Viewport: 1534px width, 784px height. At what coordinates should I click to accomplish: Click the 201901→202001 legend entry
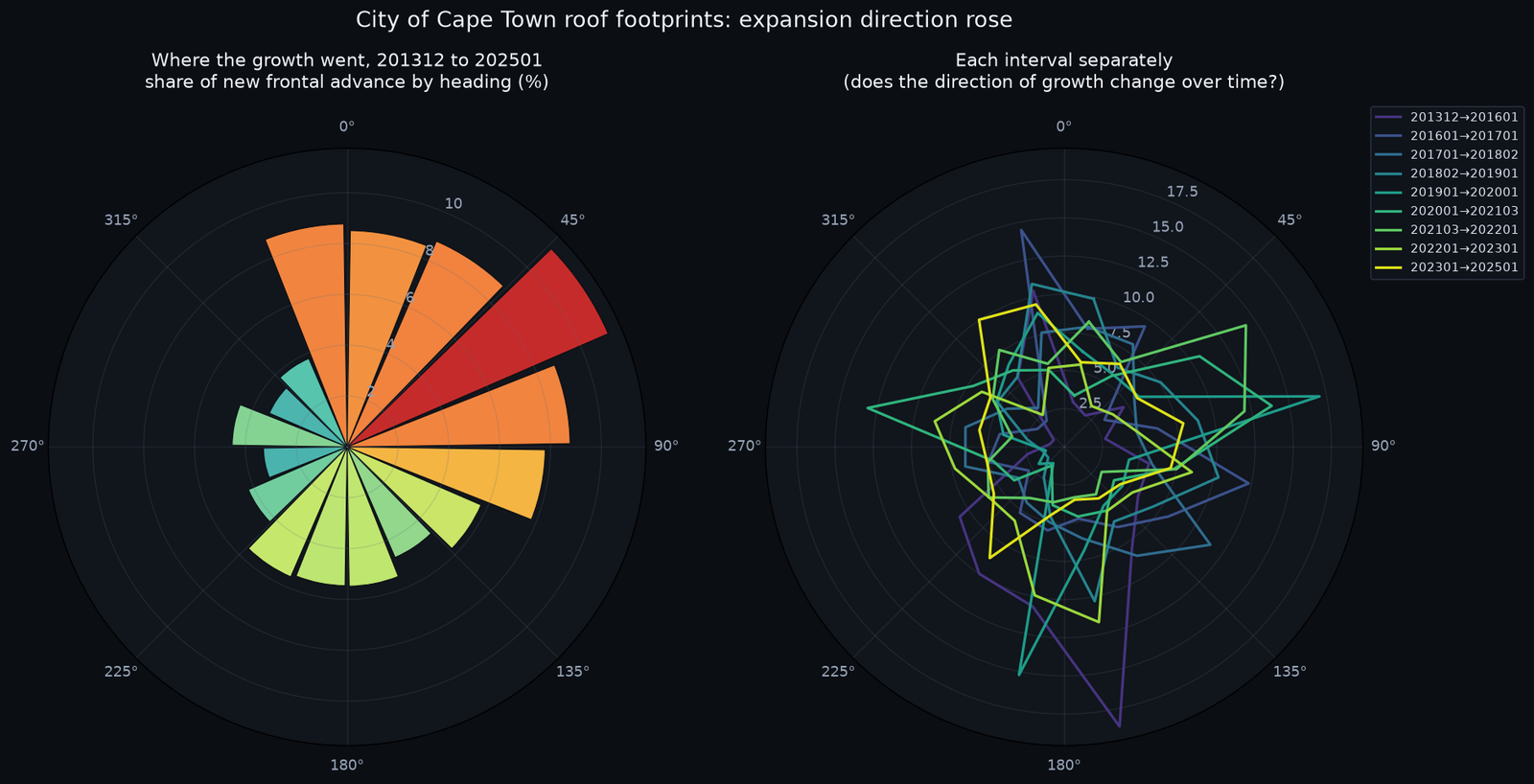coord(1448,192)
